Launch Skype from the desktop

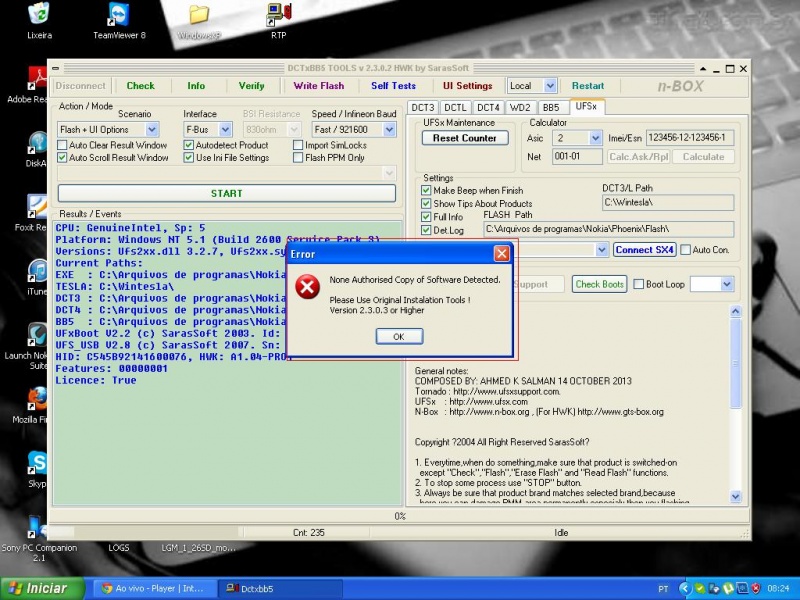[x=37, y=463]
